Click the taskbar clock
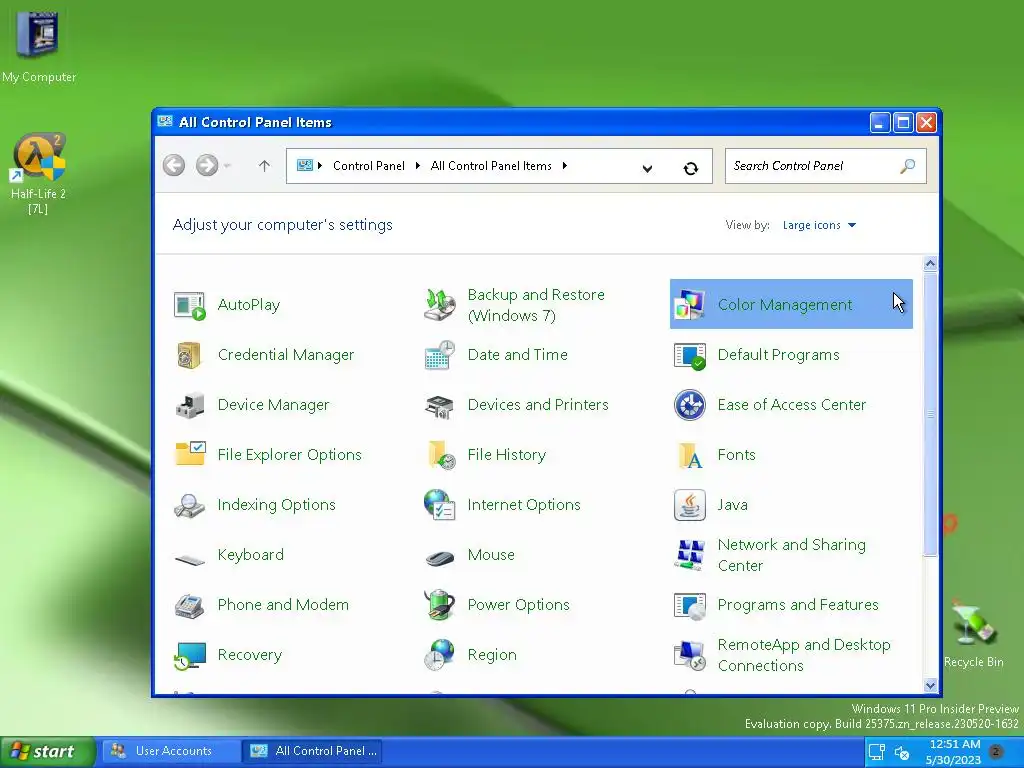 click(954, 752)
